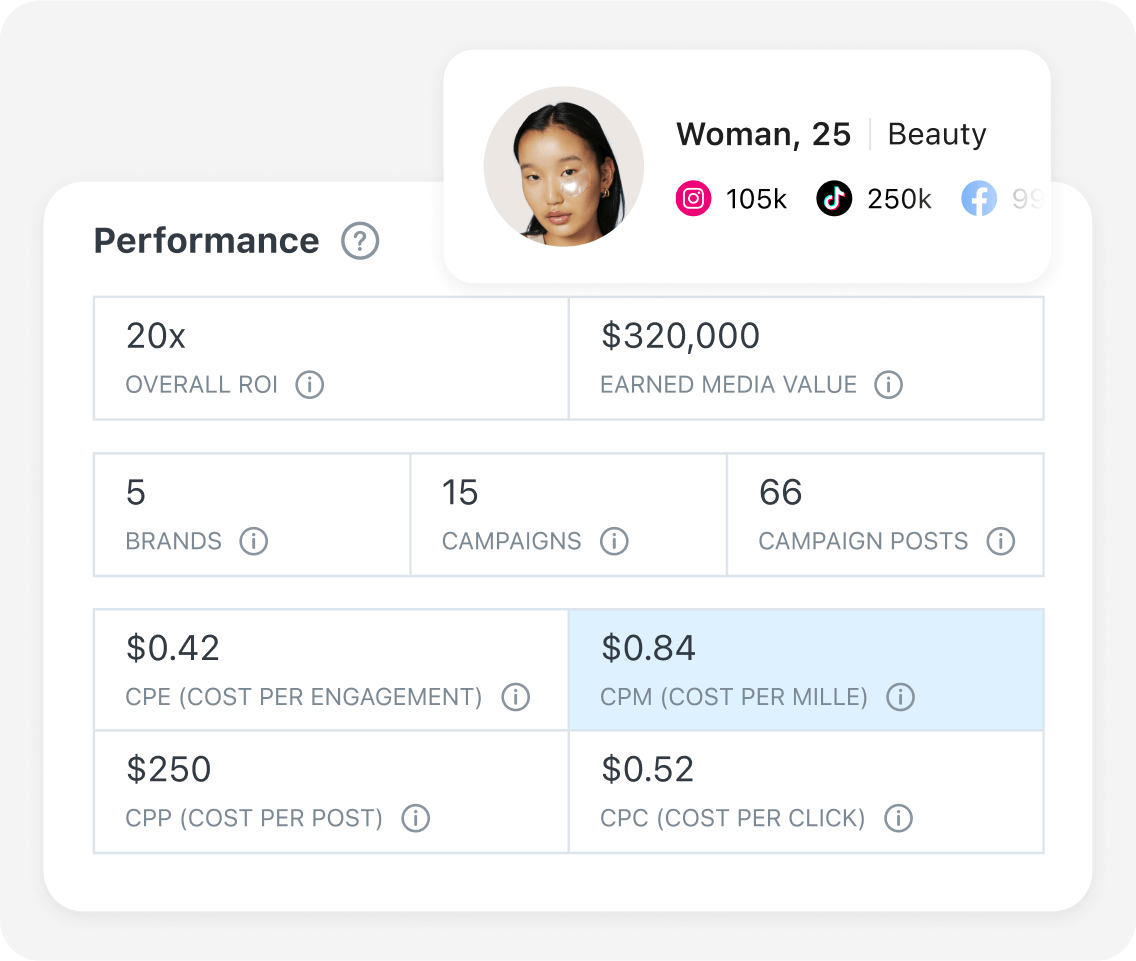Open CPC cost per click info icon

[898, 818]
